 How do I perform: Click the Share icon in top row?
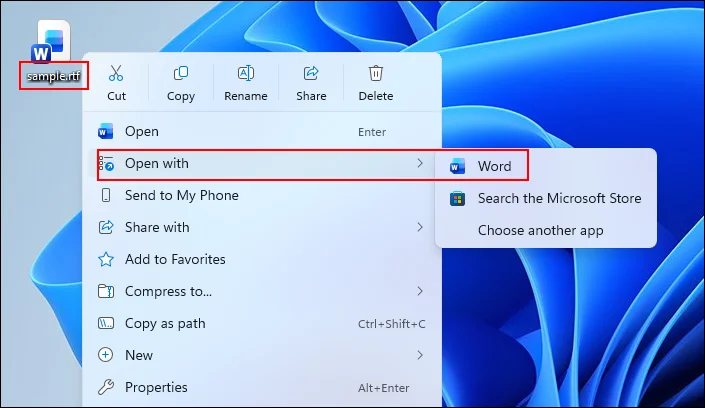click(311, 73)
